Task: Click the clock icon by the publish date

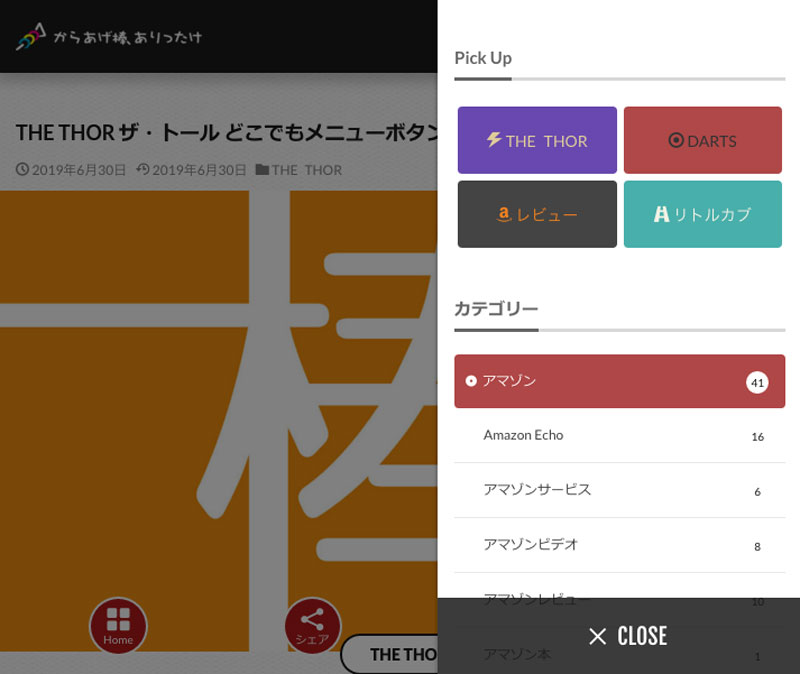Action: 22,169
